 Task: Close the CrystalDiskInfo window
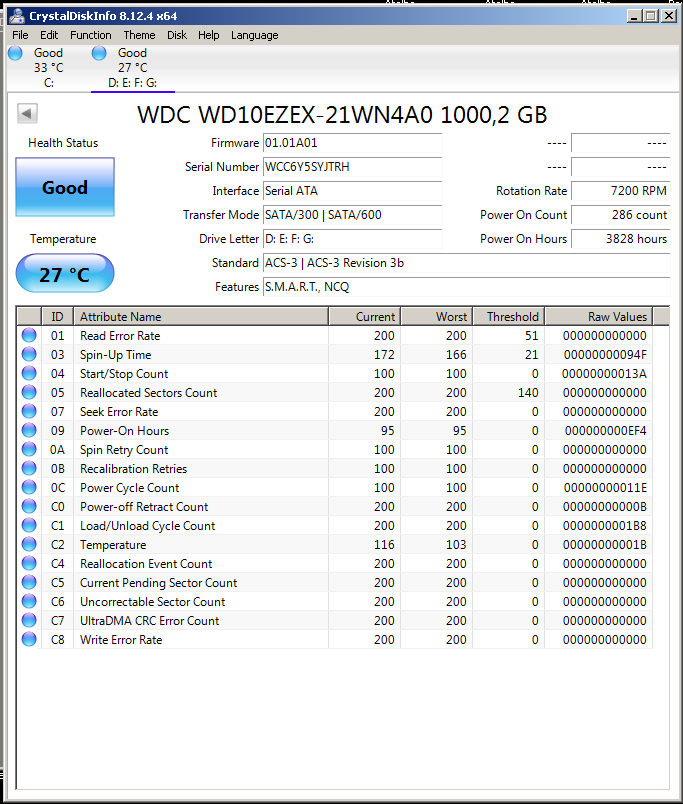[x=669, y=16]
